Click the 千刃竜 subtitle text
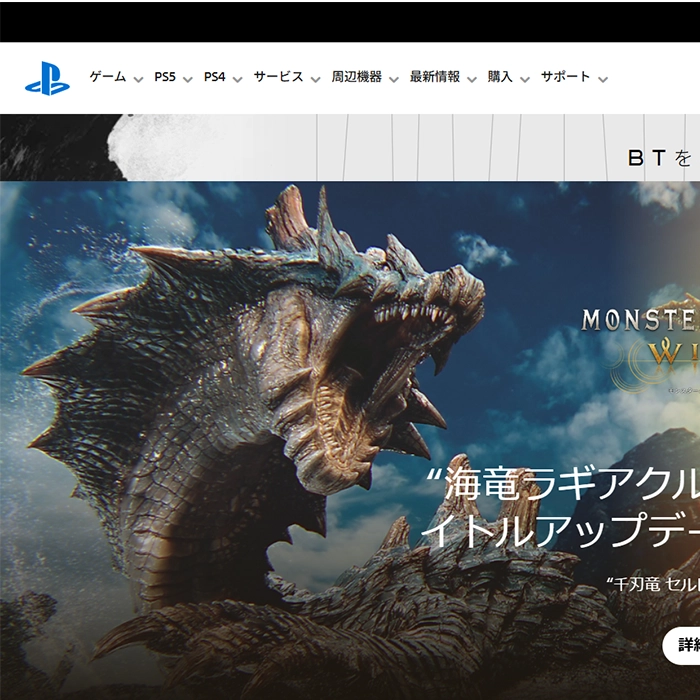The image size is (700, 700). point(653,584)
